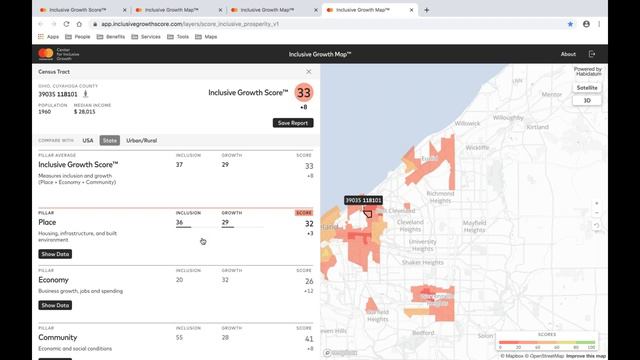Open the Maps bookmarks folder
Viewport: 640px width, 360px height.
(206, 37)
